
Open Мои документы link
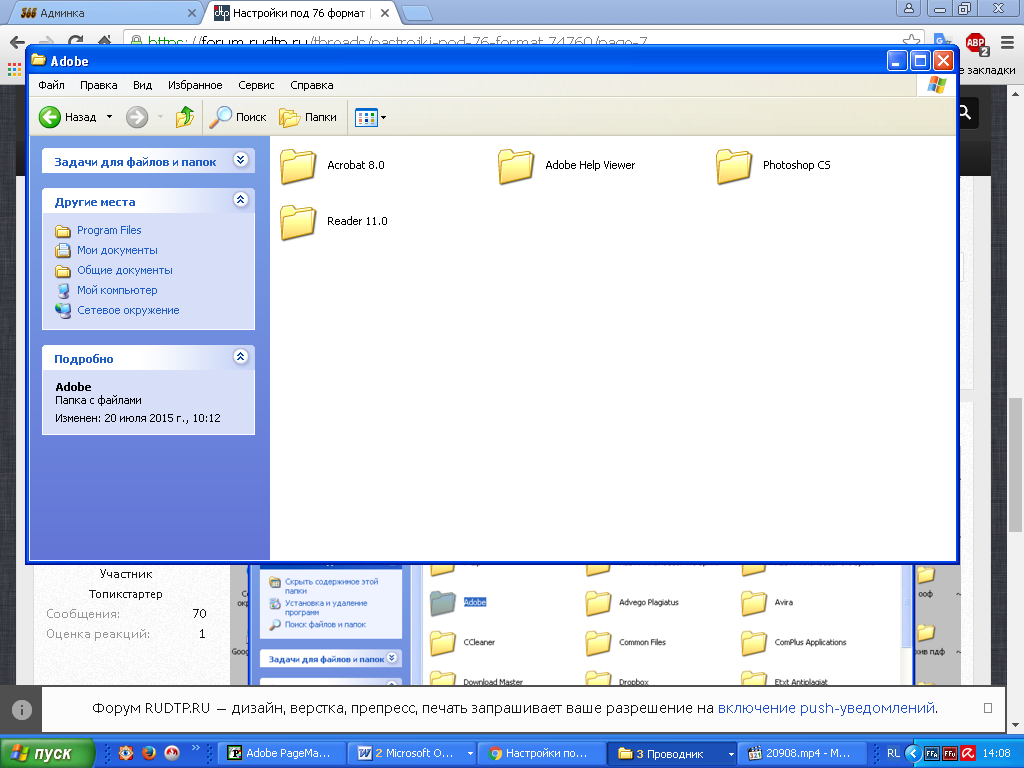pos(117,250)
